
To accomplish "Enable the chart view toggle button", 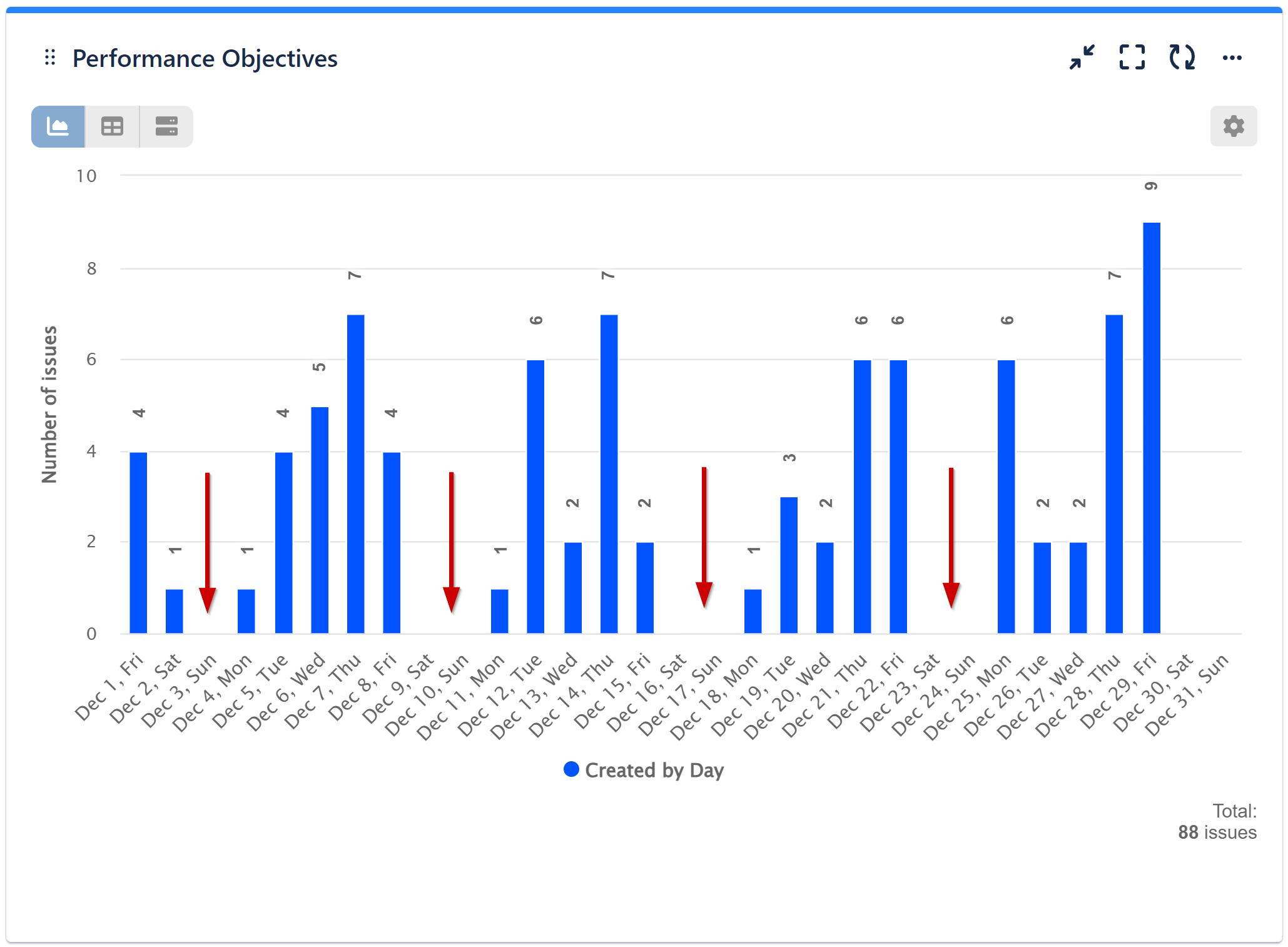I will coord(58,126).
